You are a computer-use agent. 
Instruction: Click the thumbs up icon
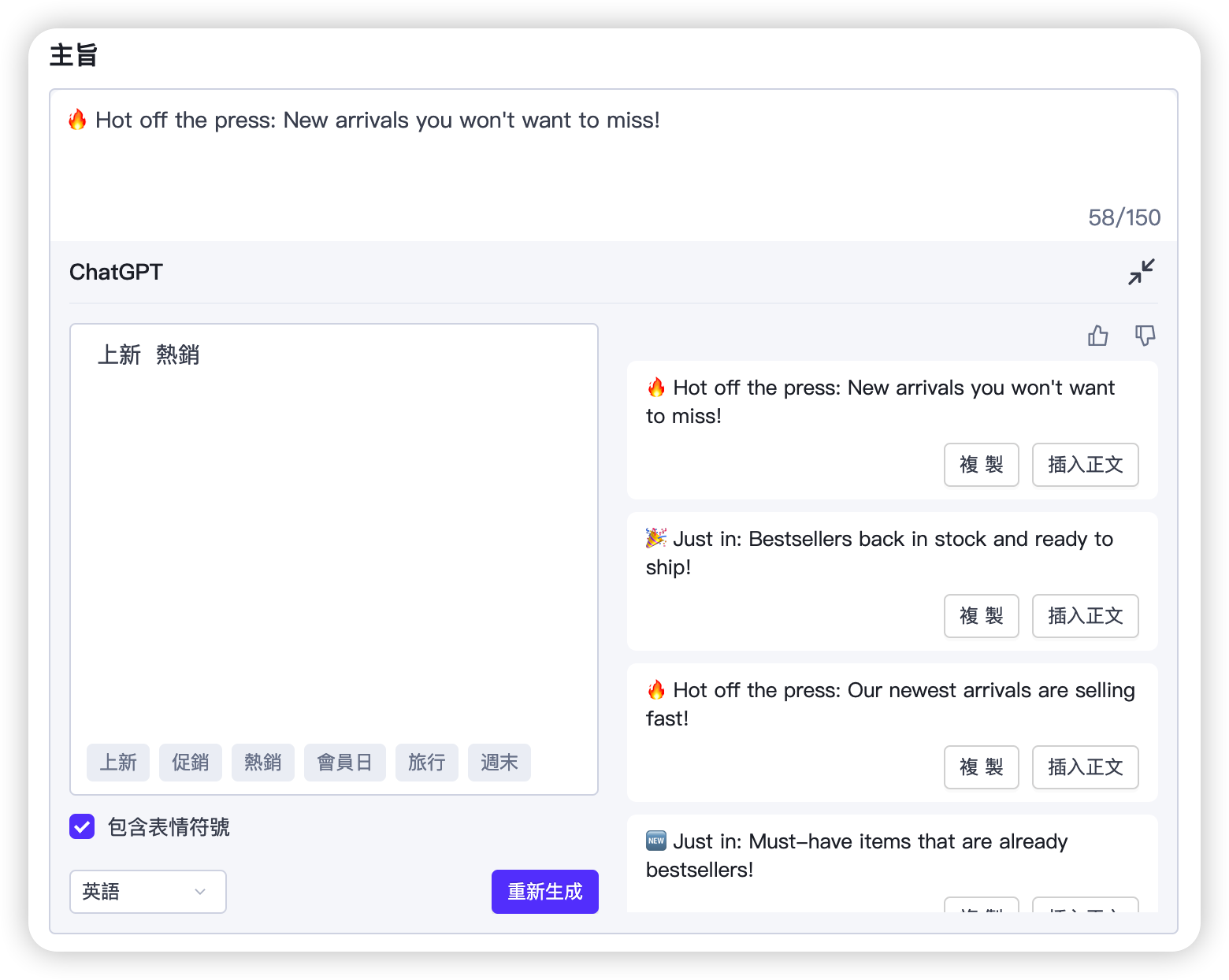1097,336
